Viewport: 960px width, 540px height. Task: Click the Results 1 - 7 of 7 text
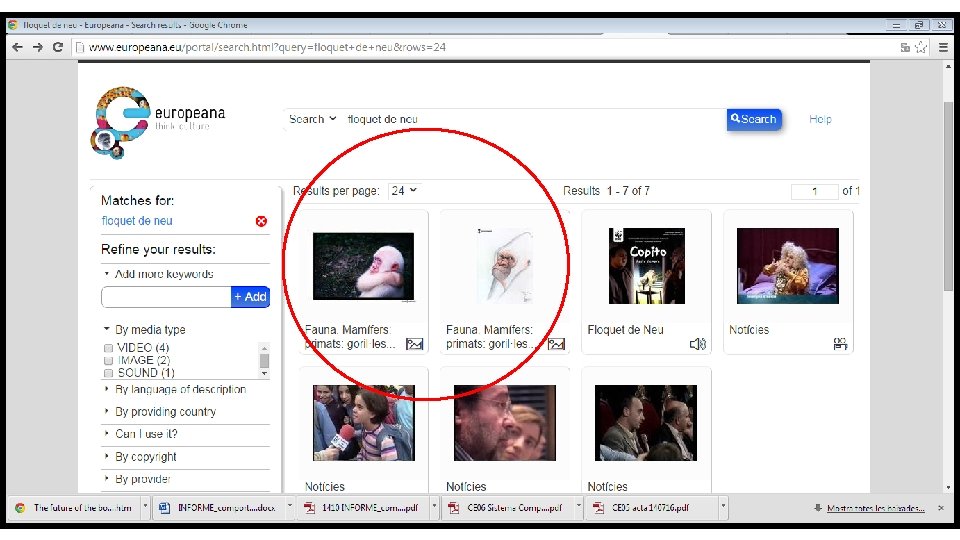pyautogui.click(x=606, y=191)
